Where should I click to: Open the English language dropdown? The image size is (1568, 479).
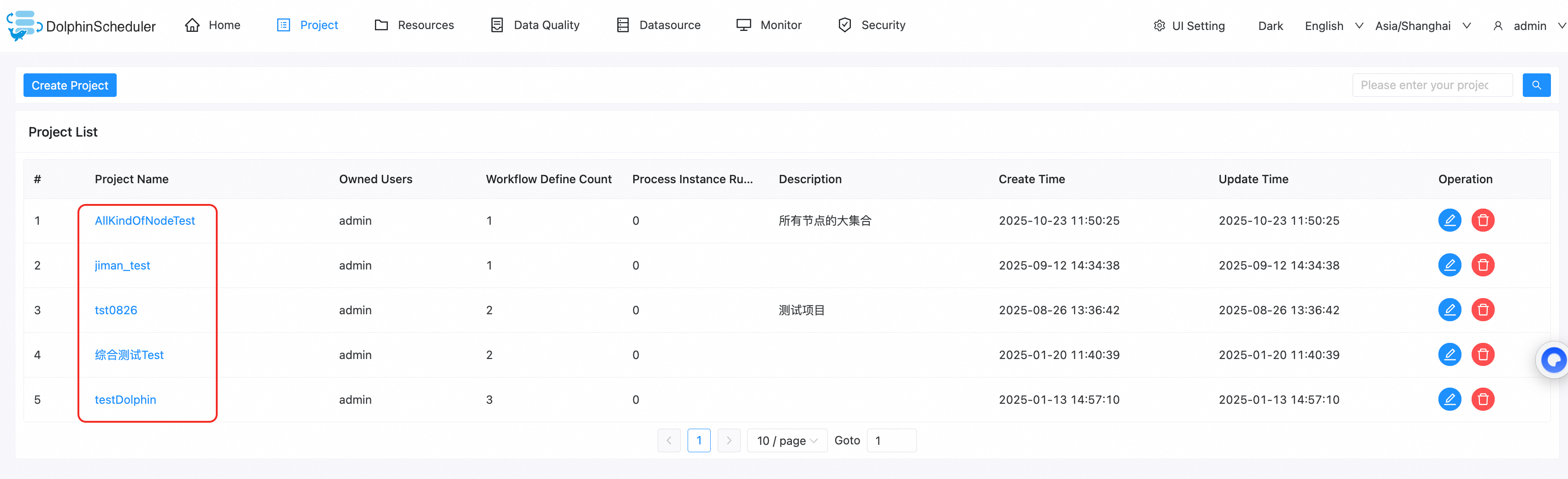1333,25
